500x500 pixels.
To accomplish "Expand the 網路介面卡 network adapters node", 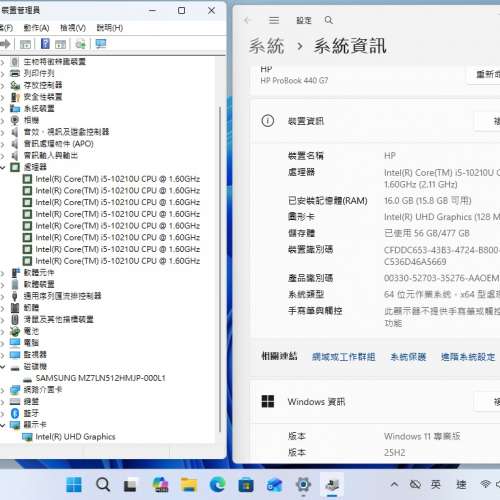I will pyautogui.click(x=3, y=390).
